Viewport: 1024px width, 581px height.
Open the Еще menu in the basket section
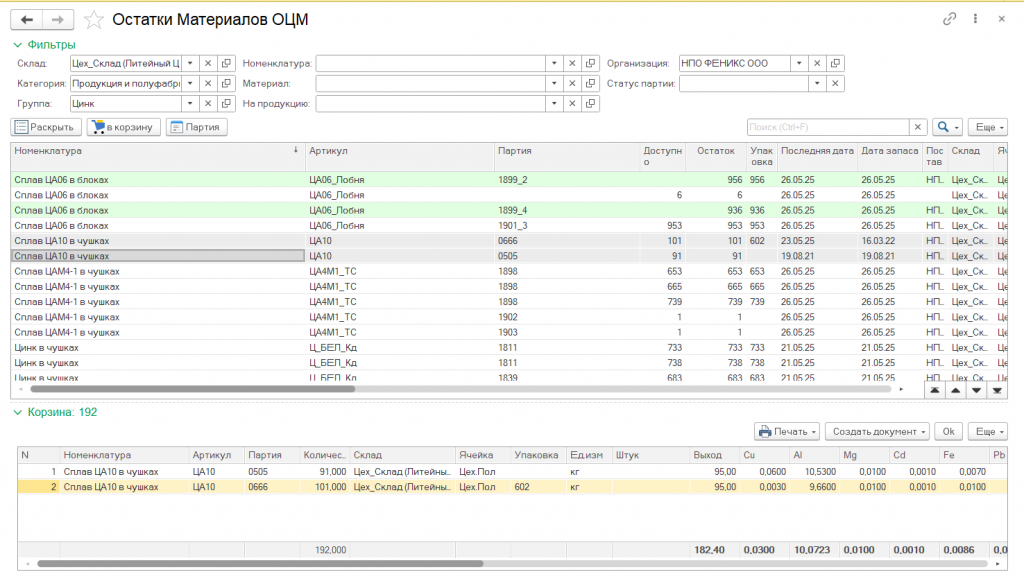pos(988,432)
